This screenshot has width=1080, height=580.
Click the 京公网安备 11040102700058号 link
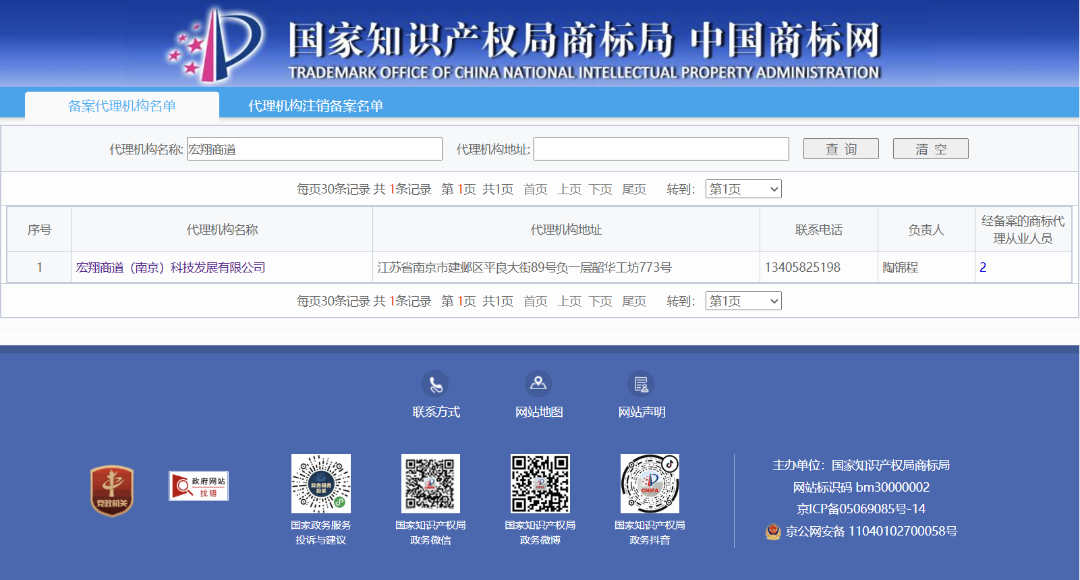tap(871, 531)
